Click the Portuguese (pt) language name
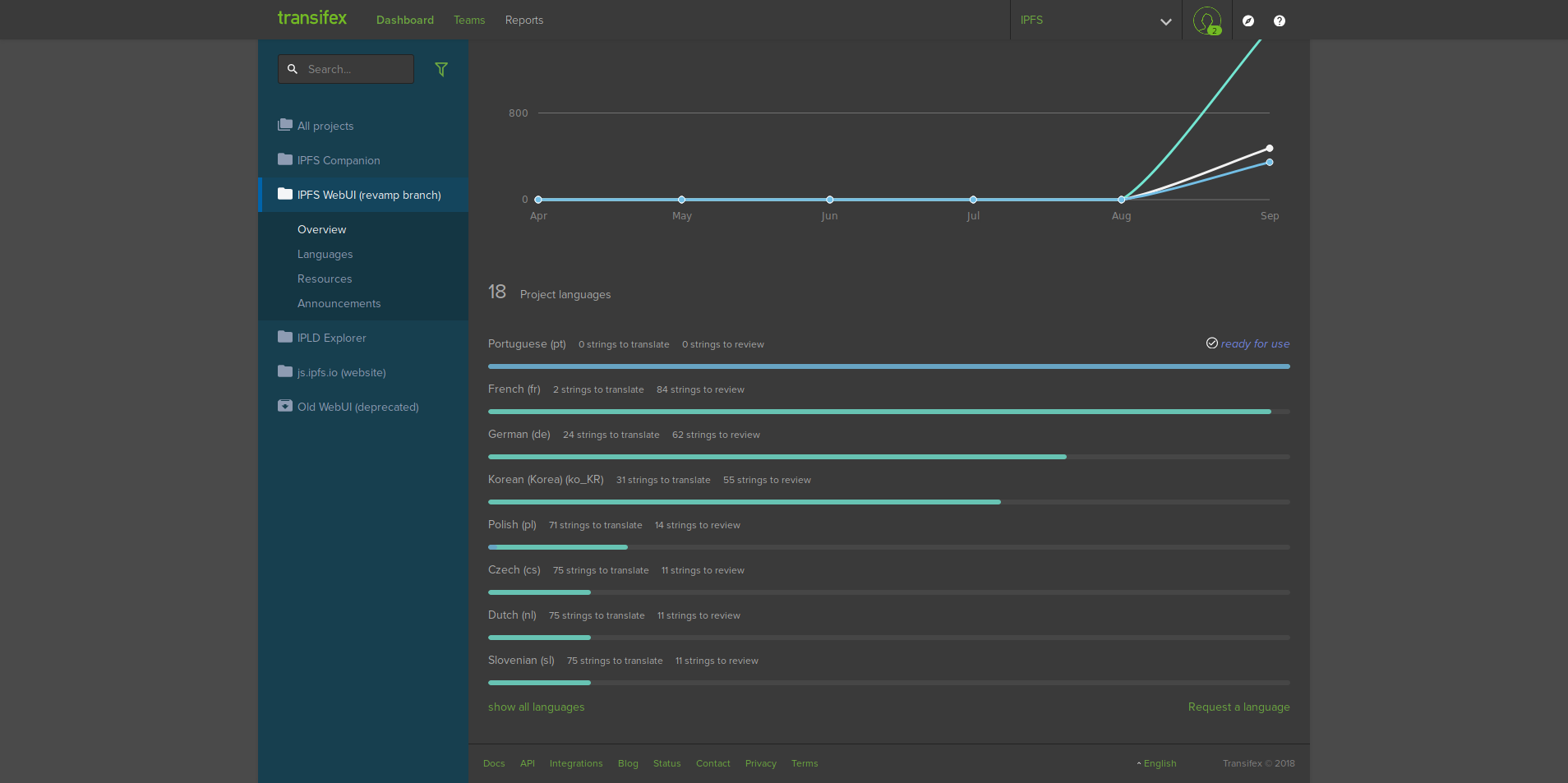The image size is (1568, 783). point(527,343)
